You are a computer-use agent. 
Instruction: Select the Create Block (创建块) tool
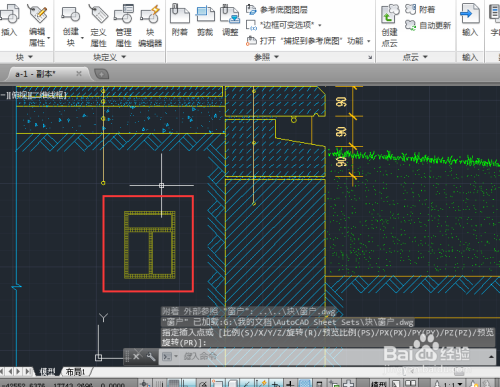point(71,14)
